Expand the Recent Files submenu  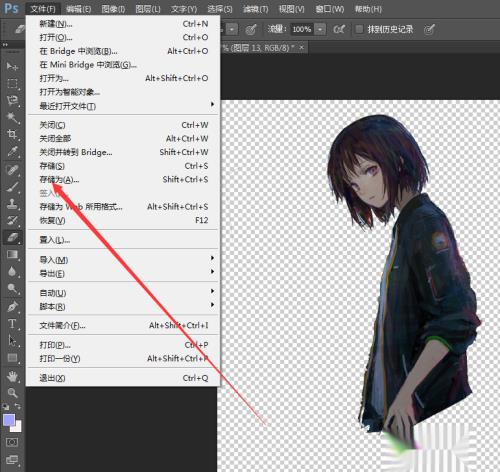(212, 105)
